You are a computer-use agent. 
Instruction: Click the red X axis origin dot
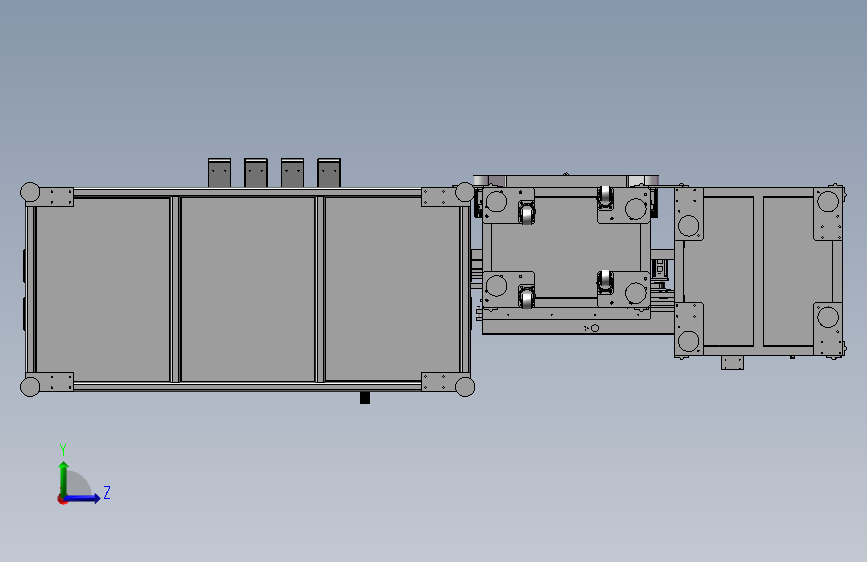[x=62, y=499]
